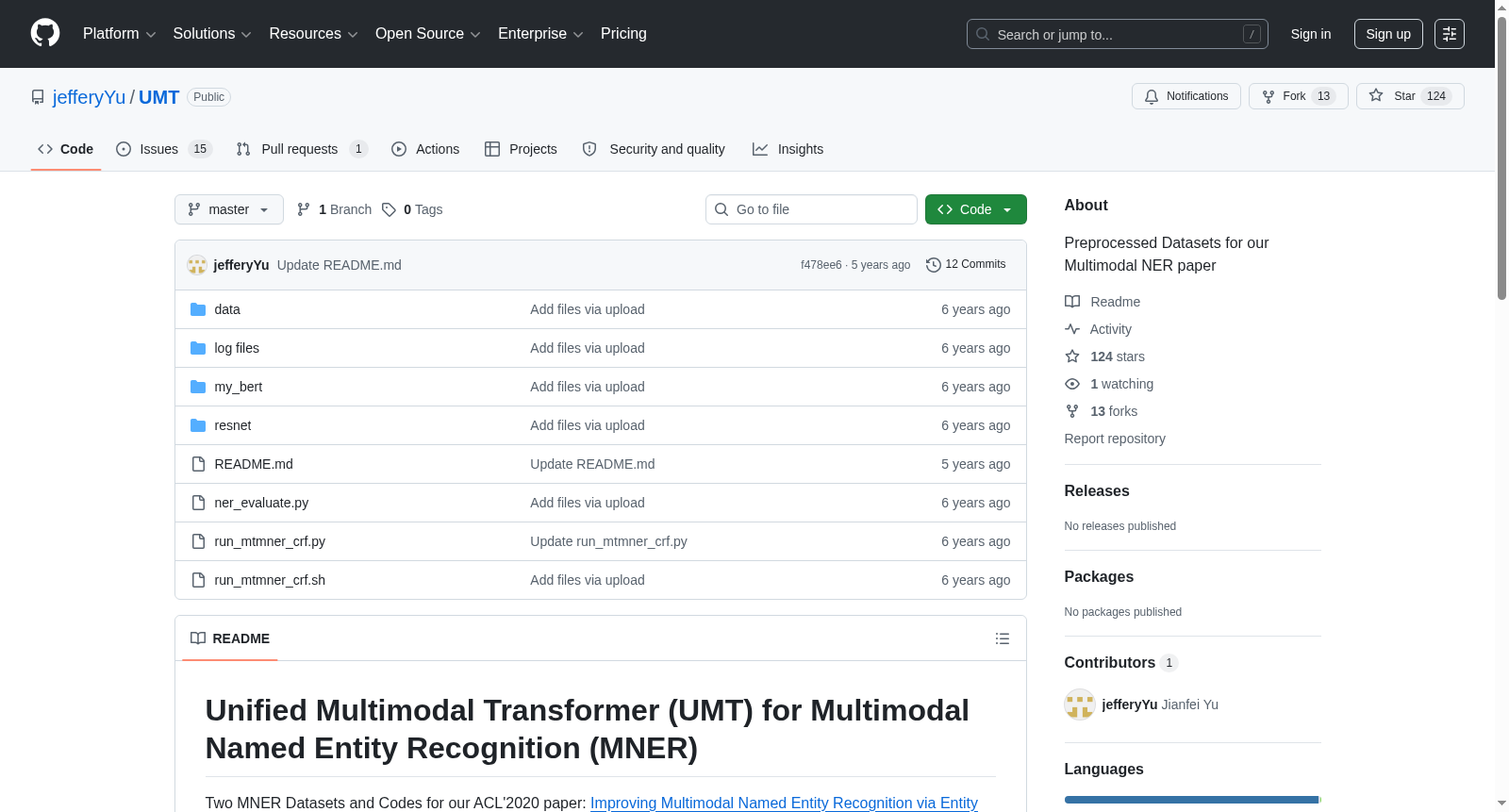Image resolution: width=1509 pixels, height=812 pixels.
Task: Open the jefferyYu owner profile link
Action: point(89,97)
